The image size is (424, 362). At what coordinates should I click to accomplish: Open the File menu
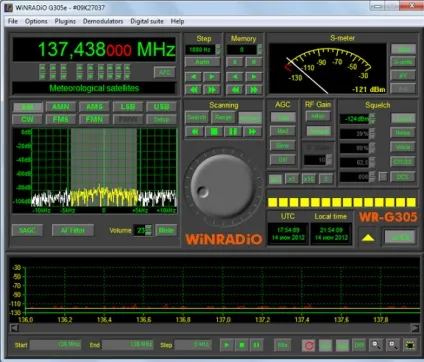[x=13, y=21]
